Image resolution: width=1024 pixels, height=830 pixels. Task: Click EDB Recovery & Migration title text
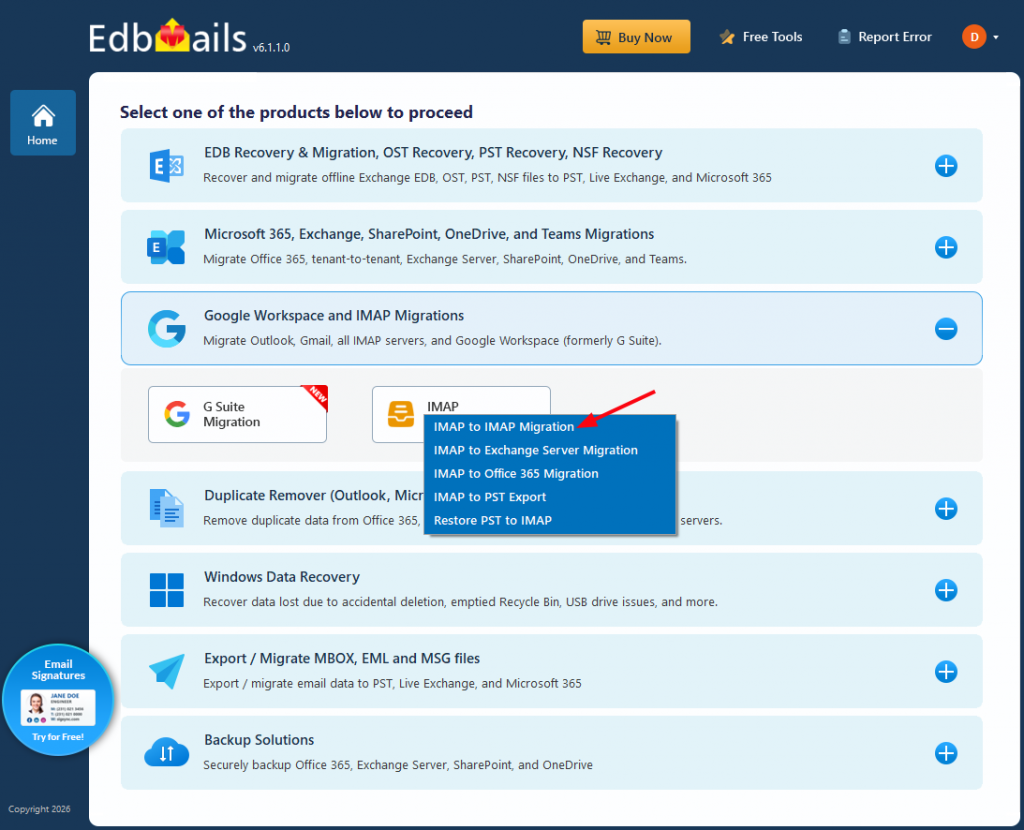point(433,152)
